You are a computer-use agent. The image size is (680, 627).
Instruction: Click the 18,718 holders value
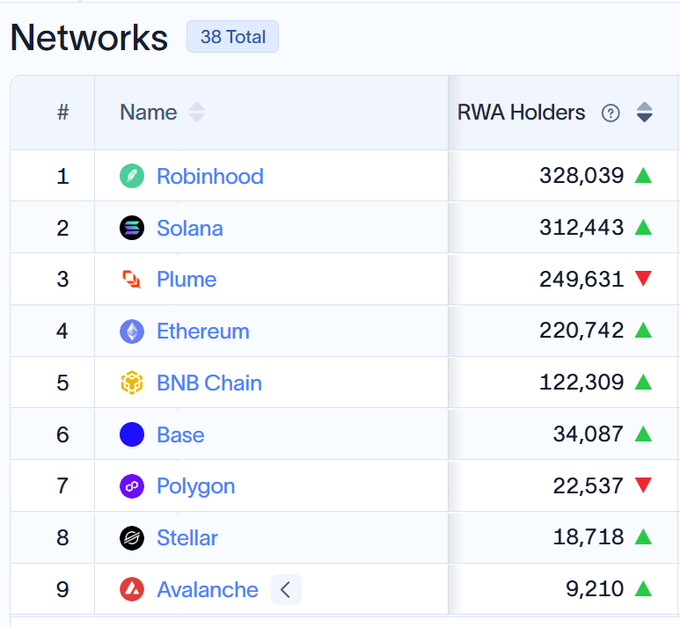588,537
